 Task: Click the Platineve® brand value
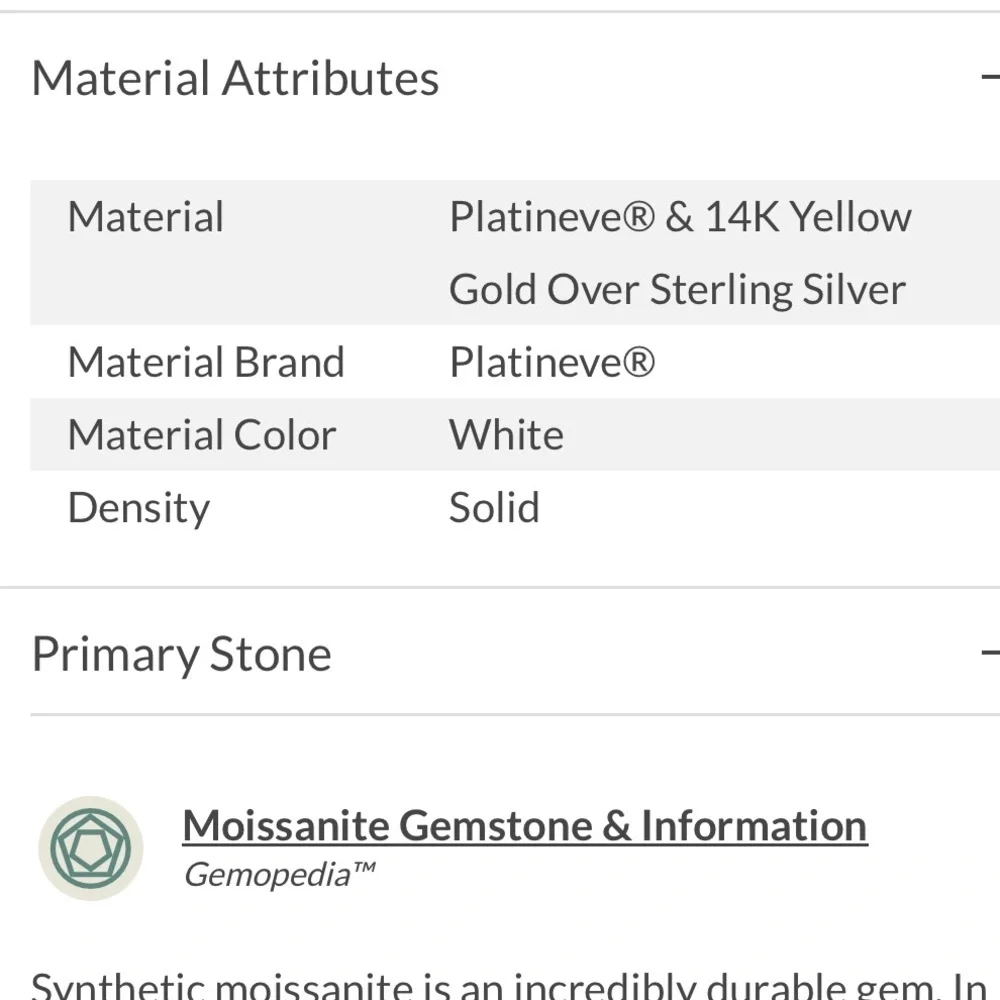point(552,362)
